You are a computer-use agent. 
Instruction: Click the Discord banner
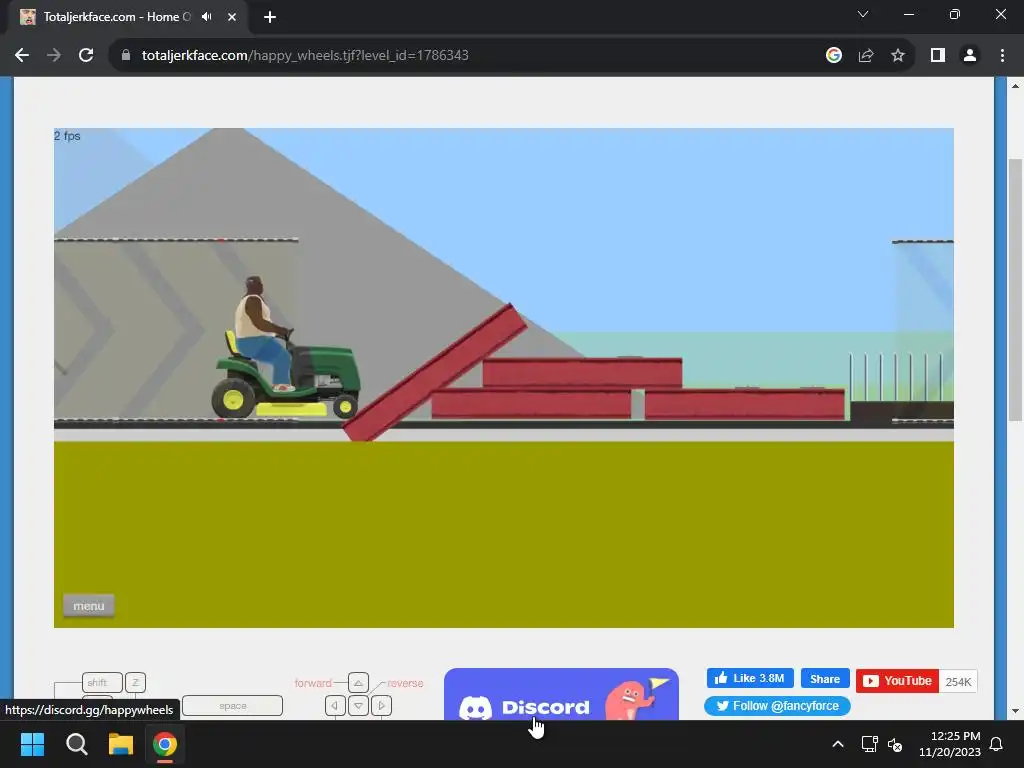tap(561, 695)
